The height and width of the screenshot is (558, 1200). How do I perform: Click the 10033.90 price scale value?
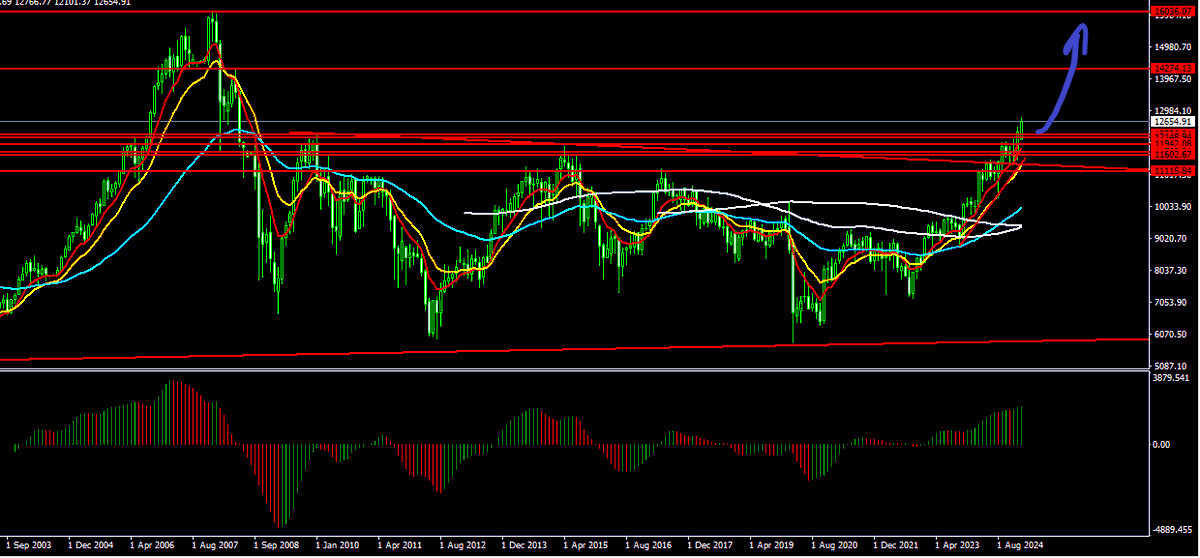pos(1172,206)
